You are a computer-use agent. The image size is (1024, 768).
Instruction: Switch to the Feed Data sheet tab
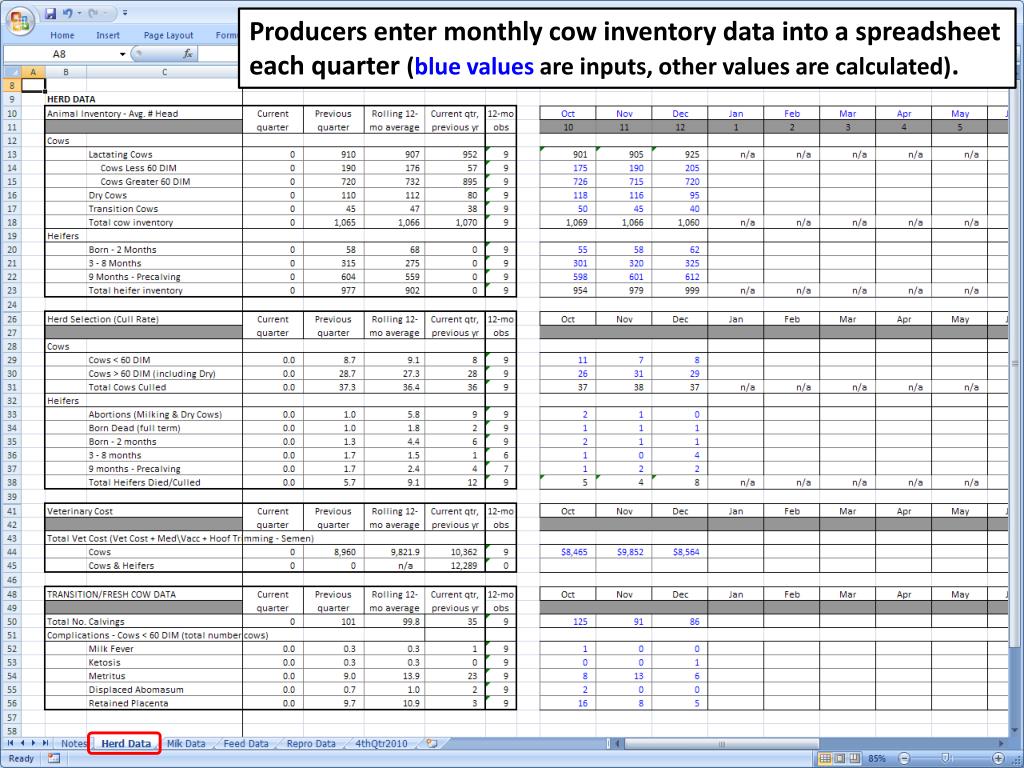pos(246,743)
